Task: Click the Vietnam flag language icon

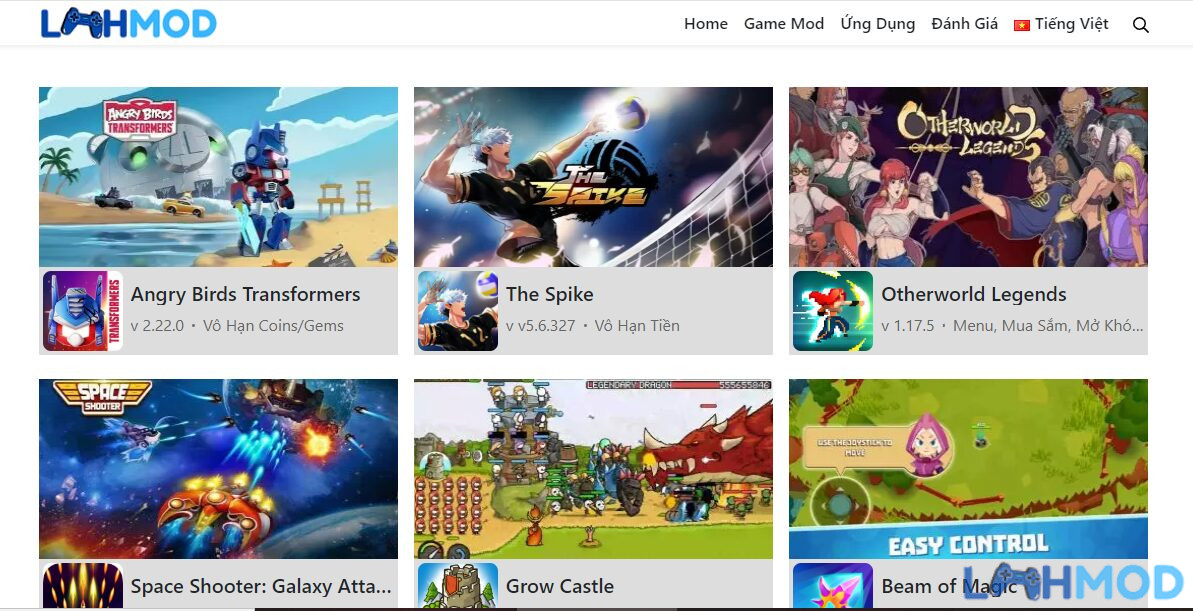Action: click(x=1021, y=25)
